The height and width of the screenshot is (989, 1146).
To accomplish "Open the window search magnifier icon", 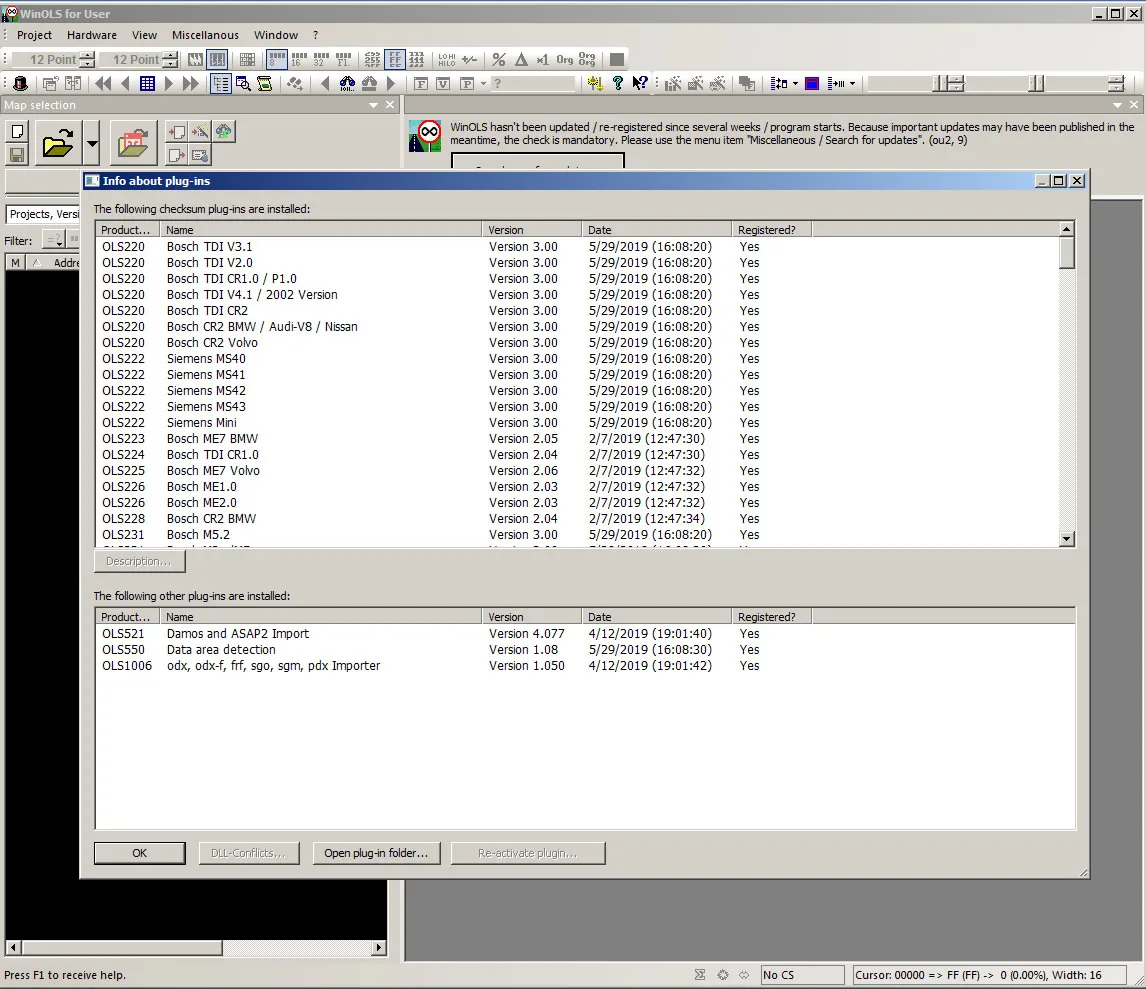I will coord(243,83).
